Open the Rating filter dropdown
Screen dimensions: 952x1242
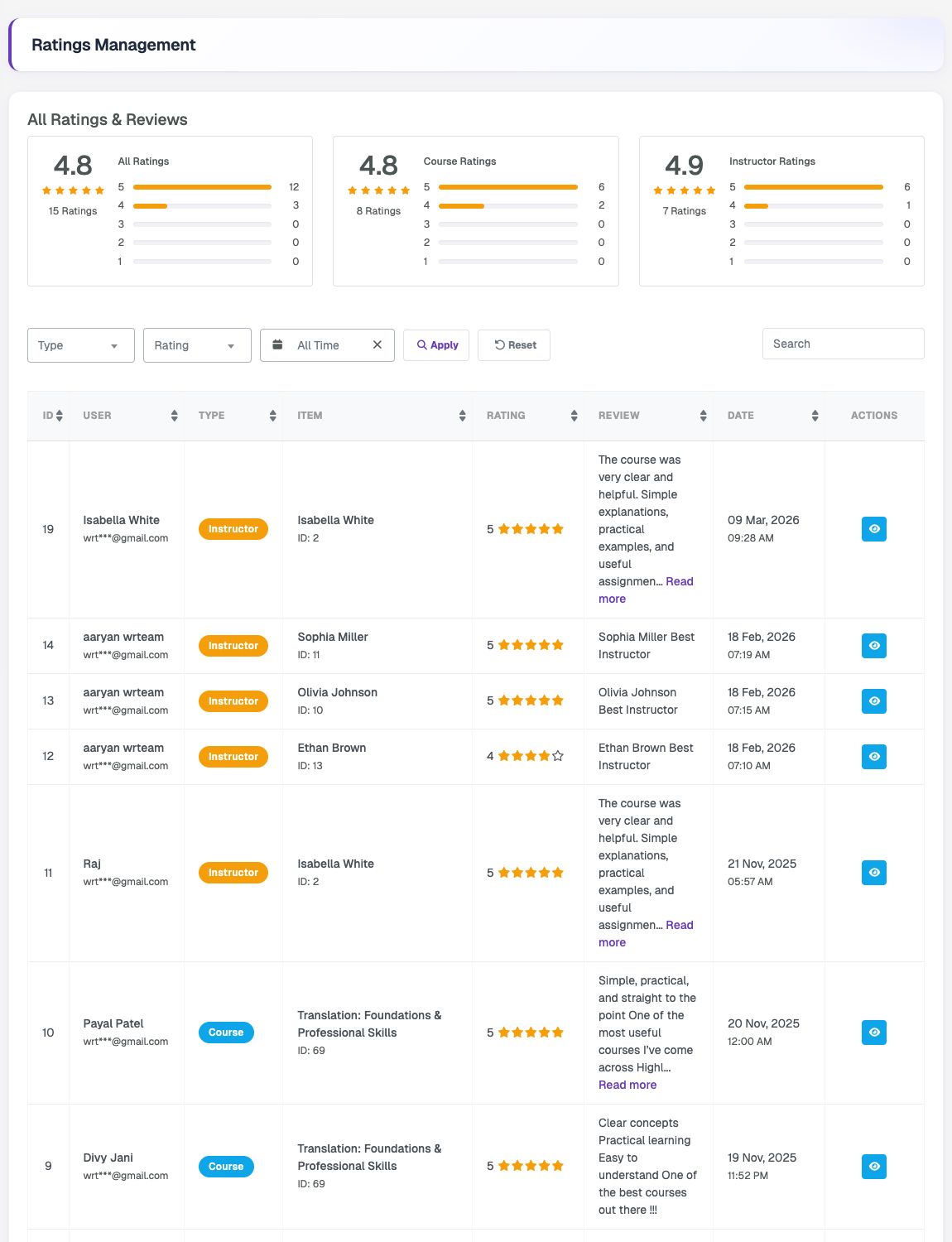click(197, 345)
